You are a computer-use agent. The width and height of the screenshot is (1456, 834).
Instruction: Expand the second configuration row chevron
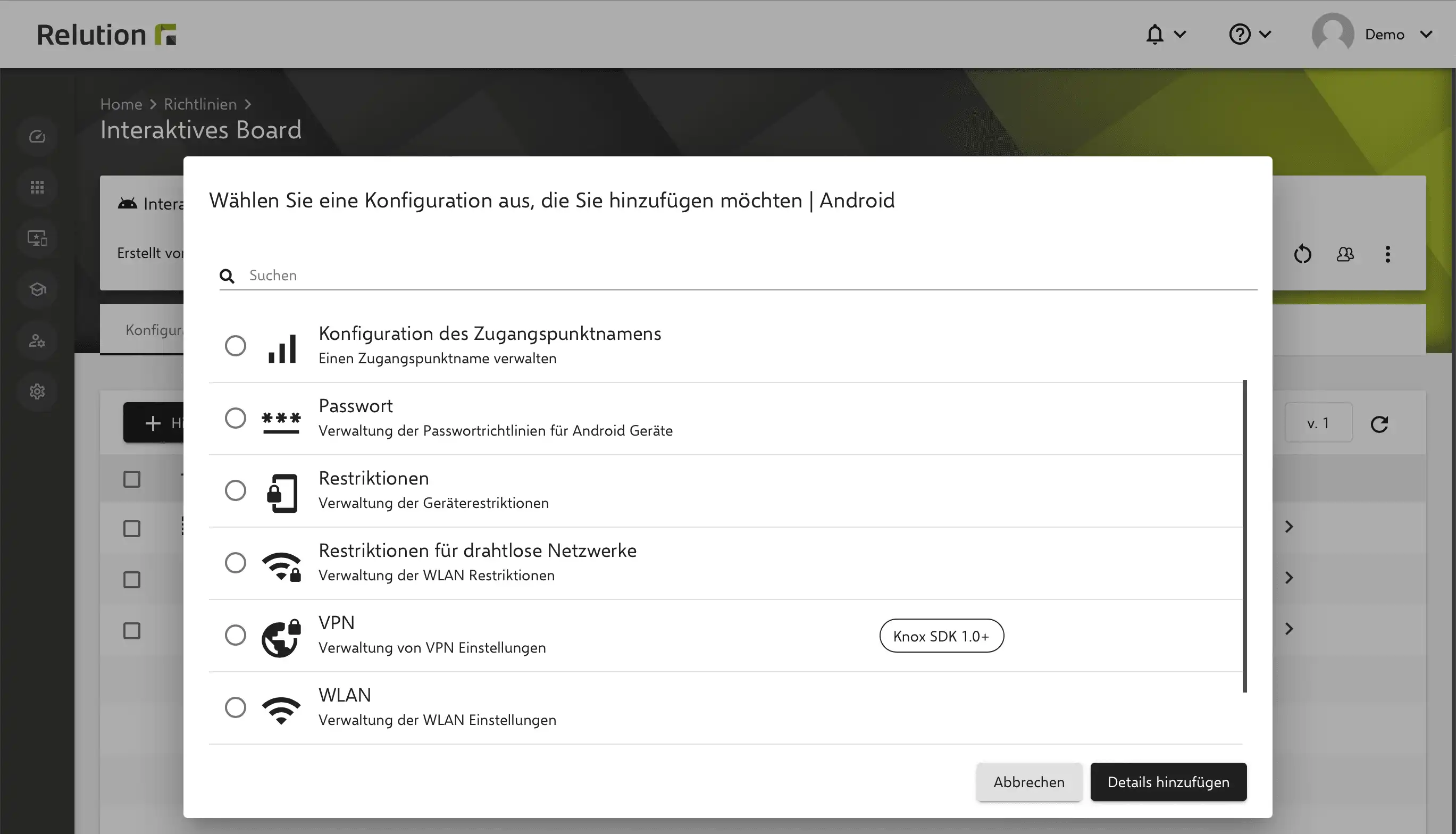(x=1289, y=578)
